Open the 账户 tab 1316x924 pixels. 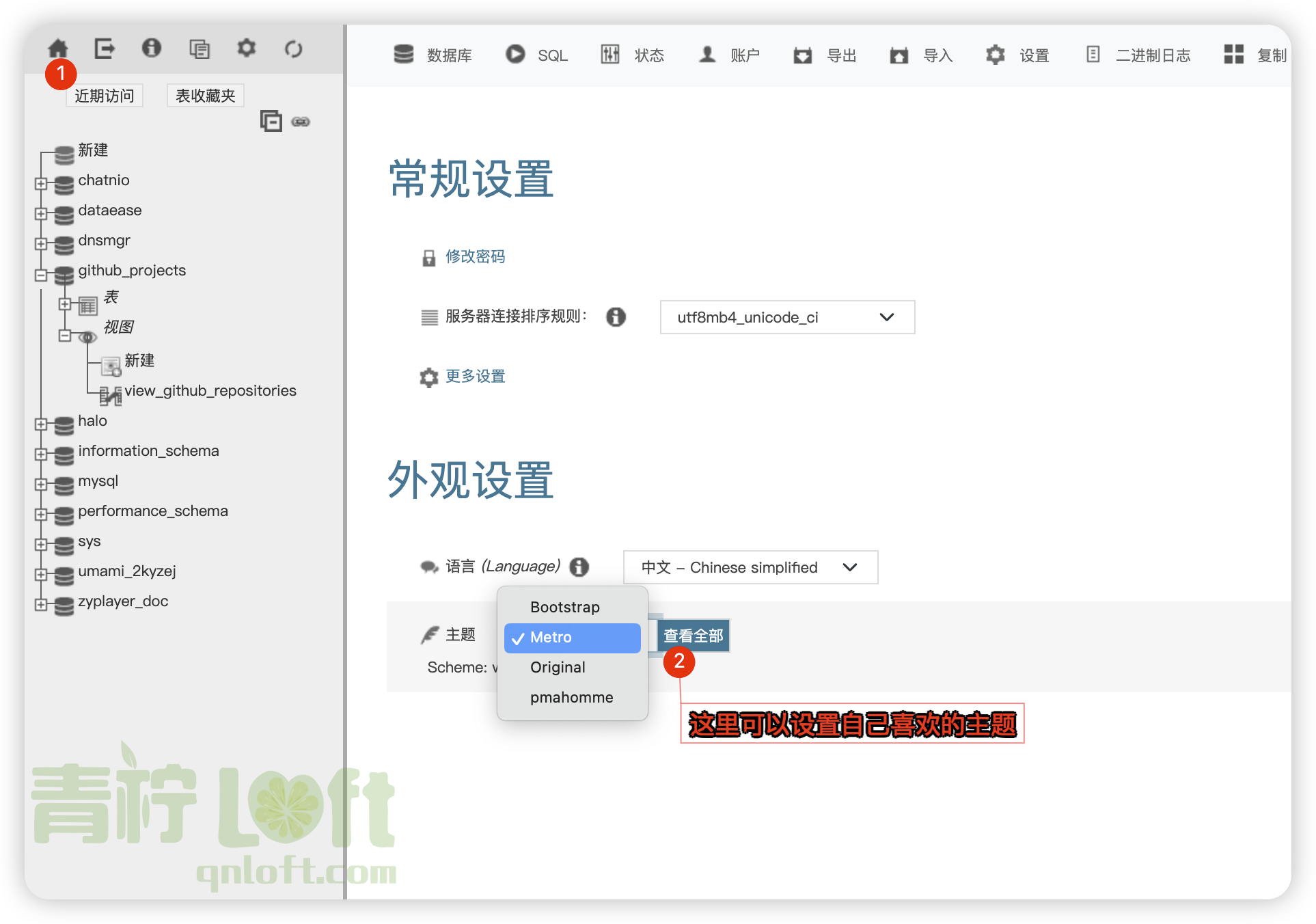728,55
